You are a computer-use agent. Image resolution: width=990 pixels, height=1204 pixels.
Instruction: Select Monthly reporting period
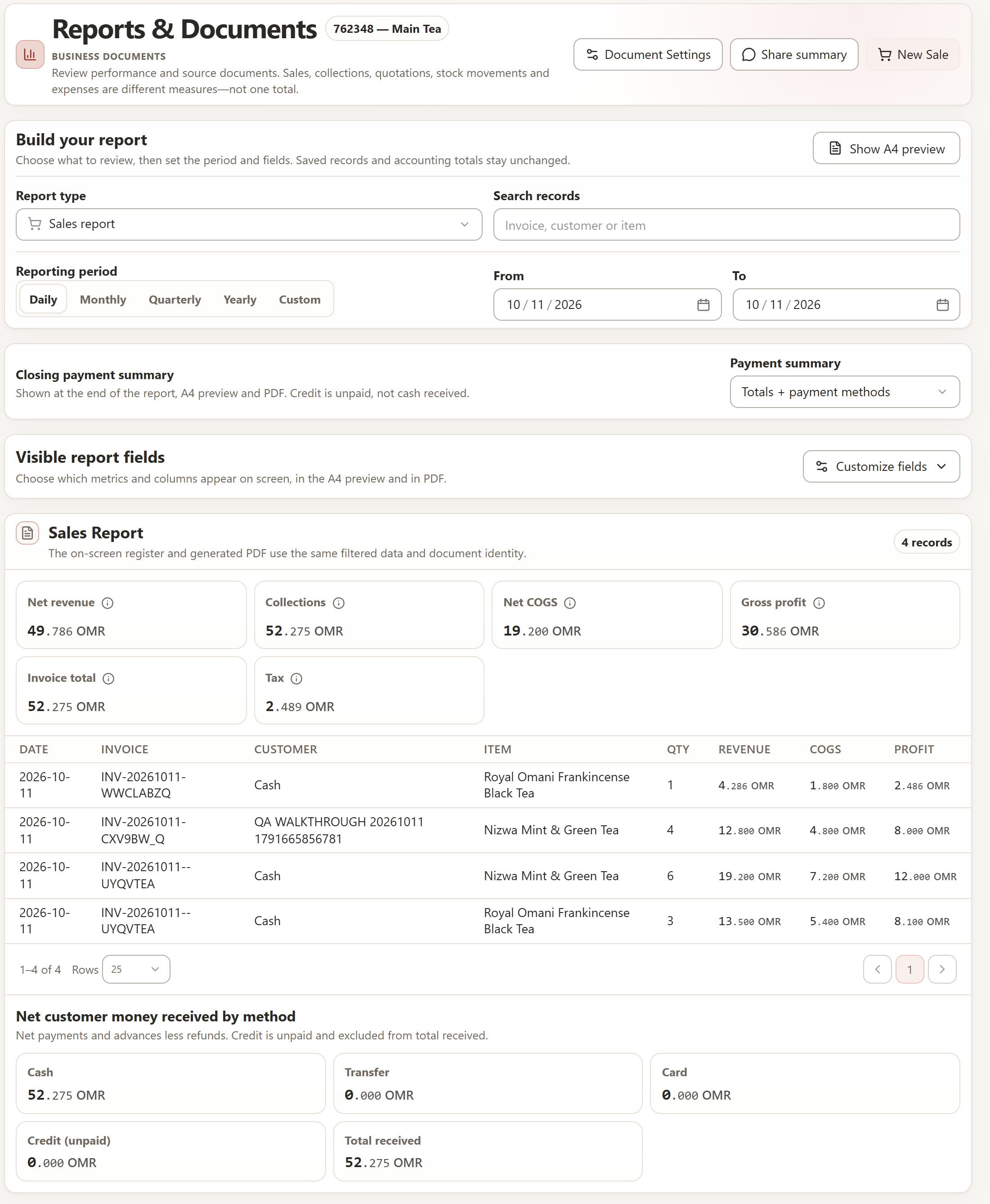[103, 299]
